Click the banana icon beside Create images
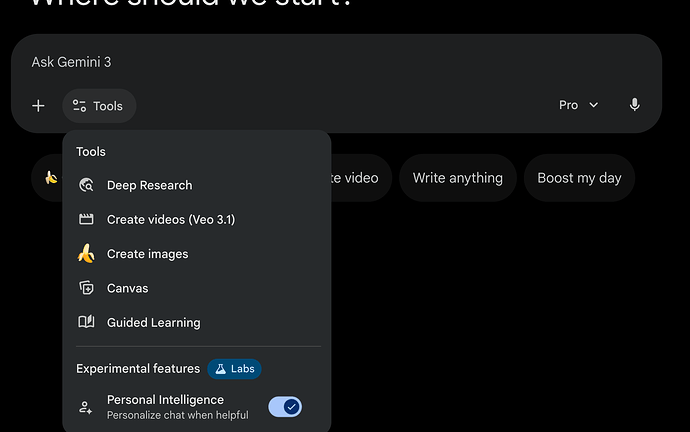 tap(86, 253)
